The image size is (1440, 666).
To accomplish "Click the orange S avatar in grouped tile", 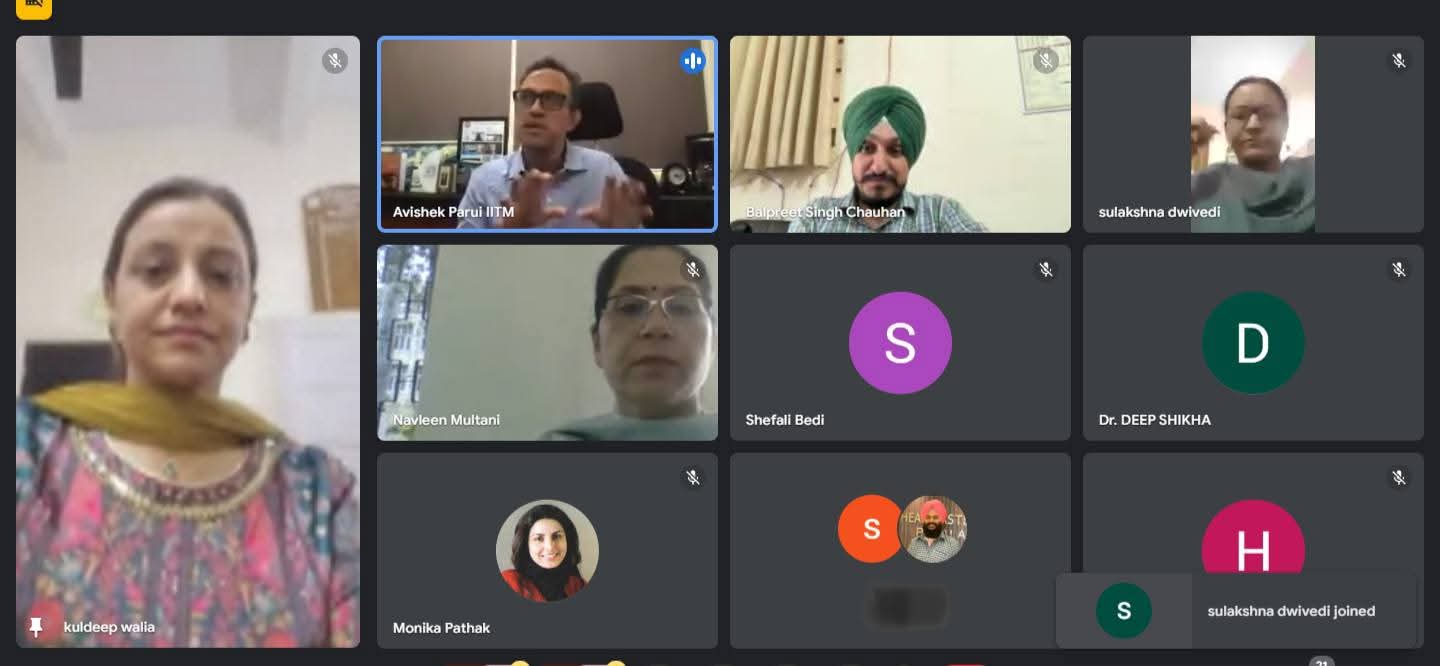I will 871,529.
